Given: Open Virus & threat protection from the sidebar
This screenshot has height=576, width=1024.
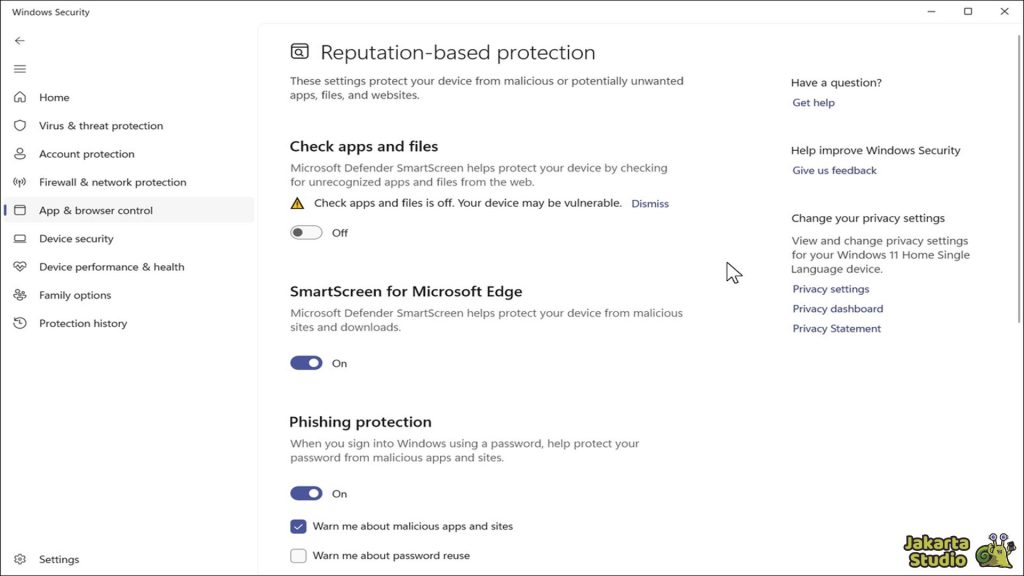Looking at the screenshot, I should (103, 125).
